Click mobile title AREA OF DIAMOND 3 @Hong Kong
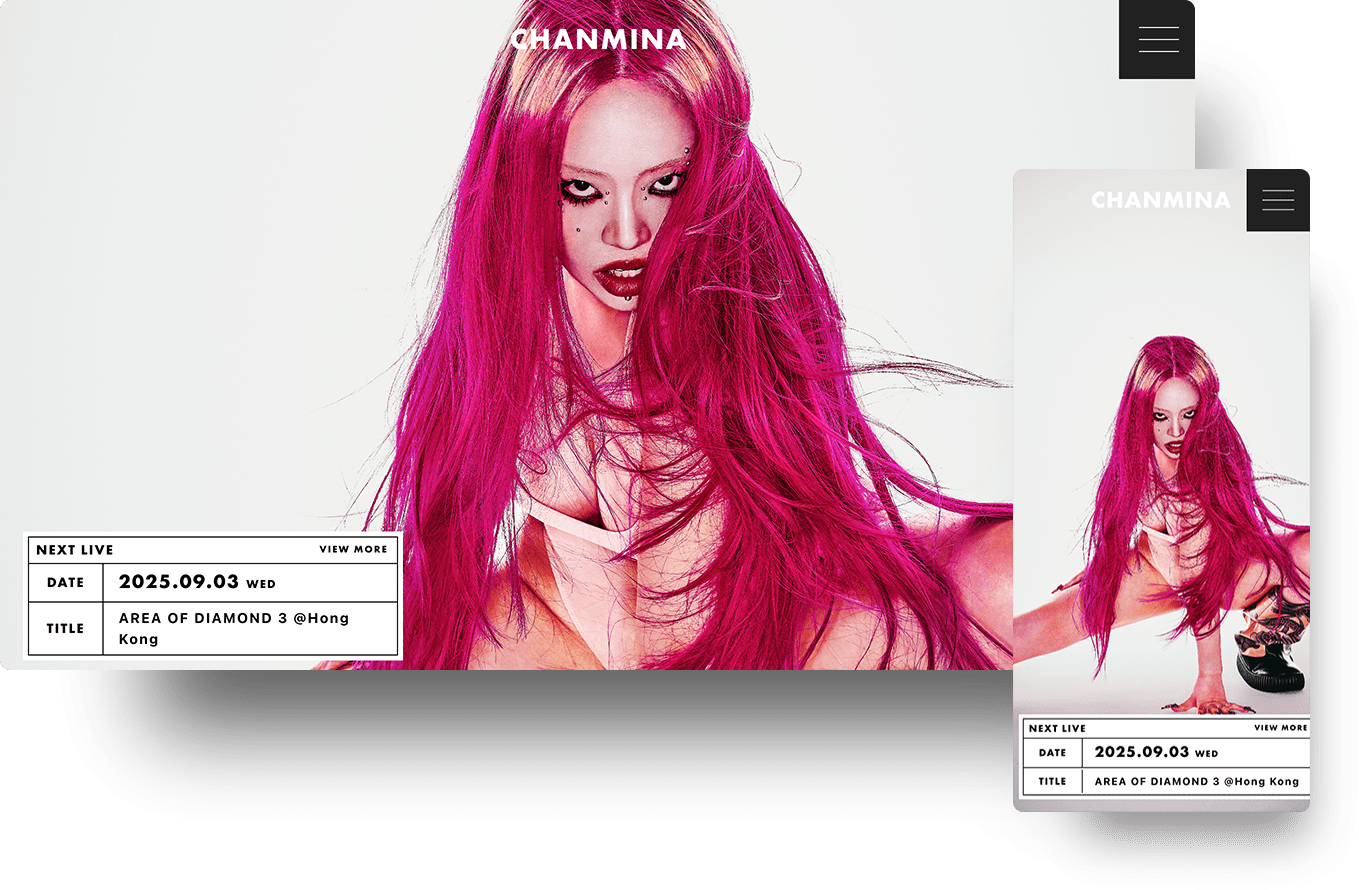This screenshot has width=1359, height=890. coord(1197,781)
